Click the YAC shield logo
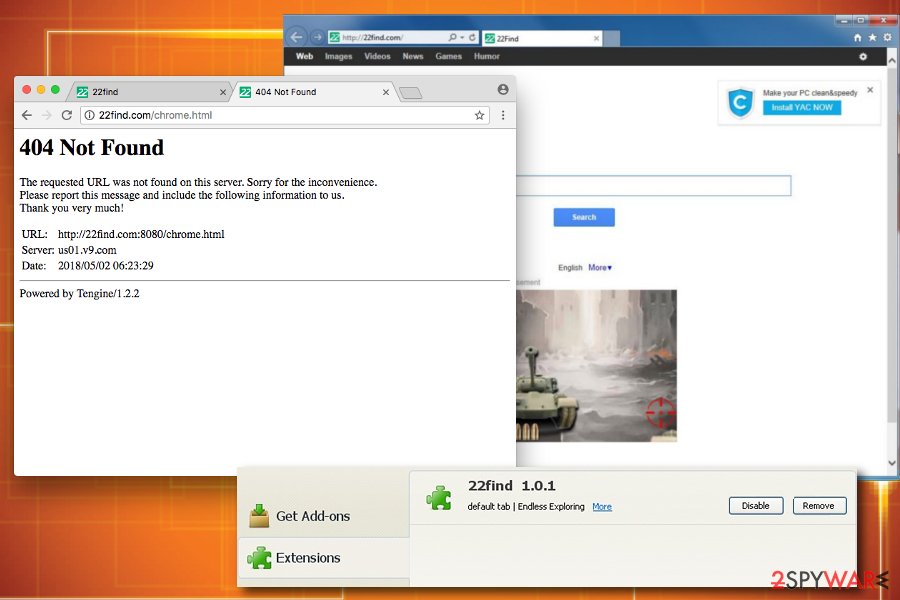The image size is (900, 600). [740, 103]
